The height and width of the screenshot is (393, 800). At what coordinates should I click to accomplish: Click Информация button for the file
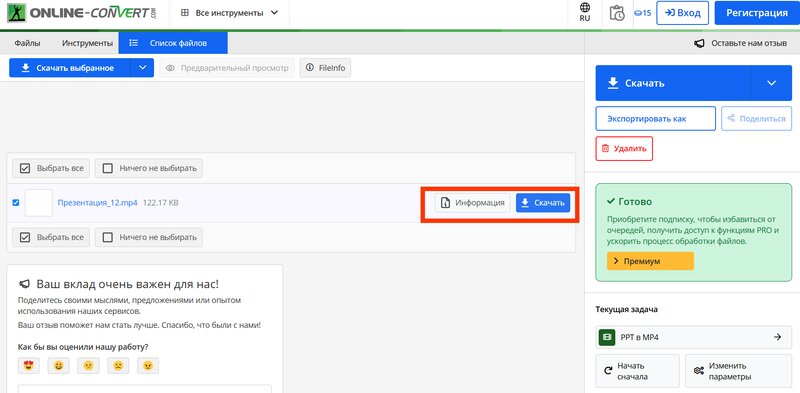(x=472, y=203)
